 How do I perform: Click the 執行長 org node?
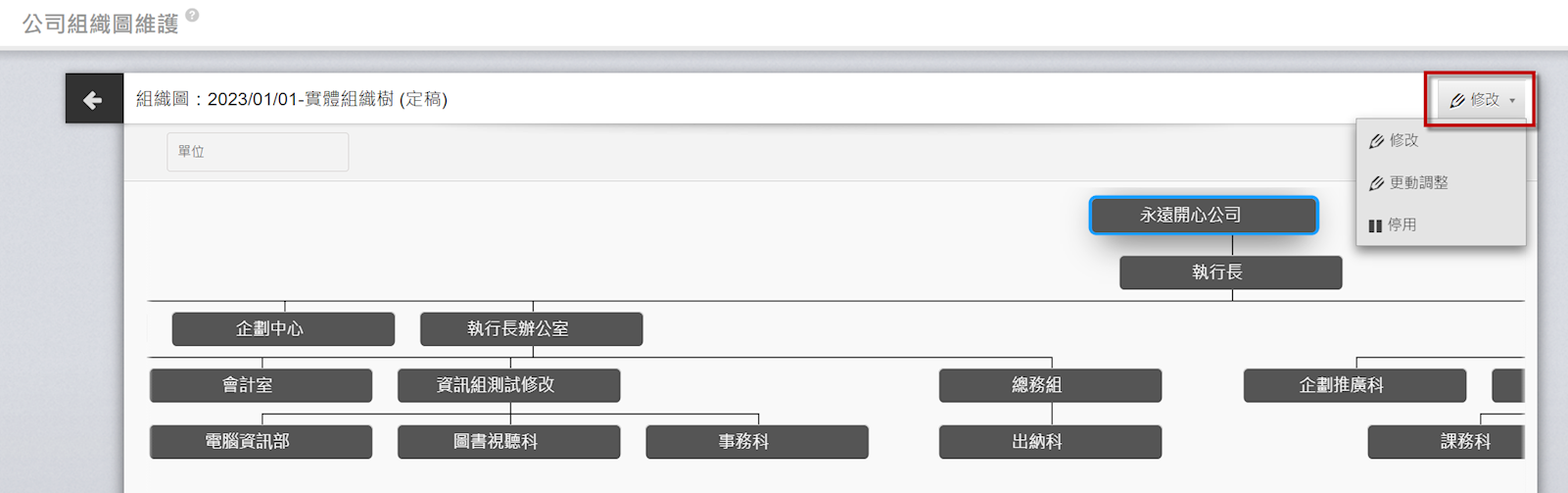coord(1230,272)
